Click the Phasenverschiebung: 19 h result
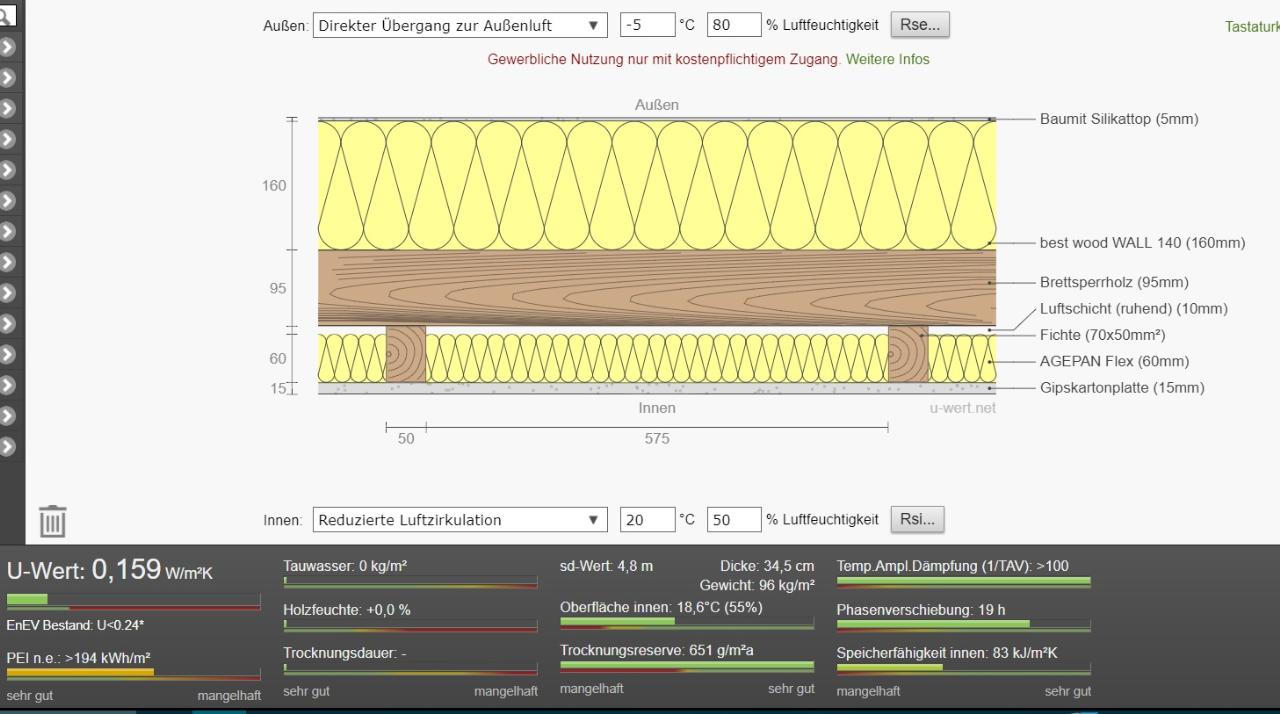 pyautogui.click(x=921, y=610)
